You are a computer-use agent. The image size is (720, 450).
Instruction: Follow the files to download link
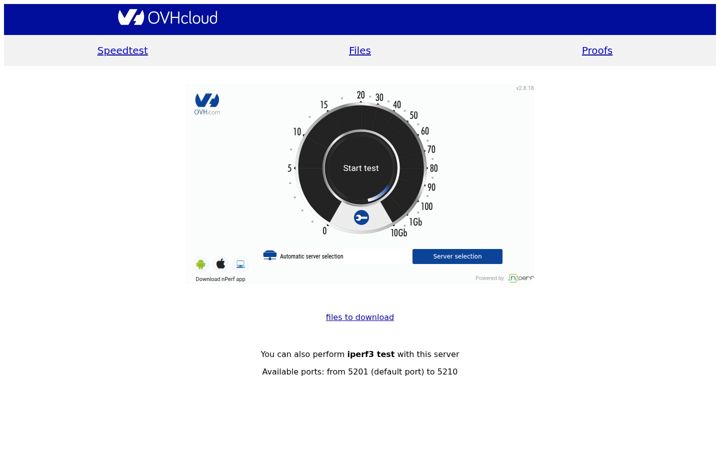click(x=360, y=317)
